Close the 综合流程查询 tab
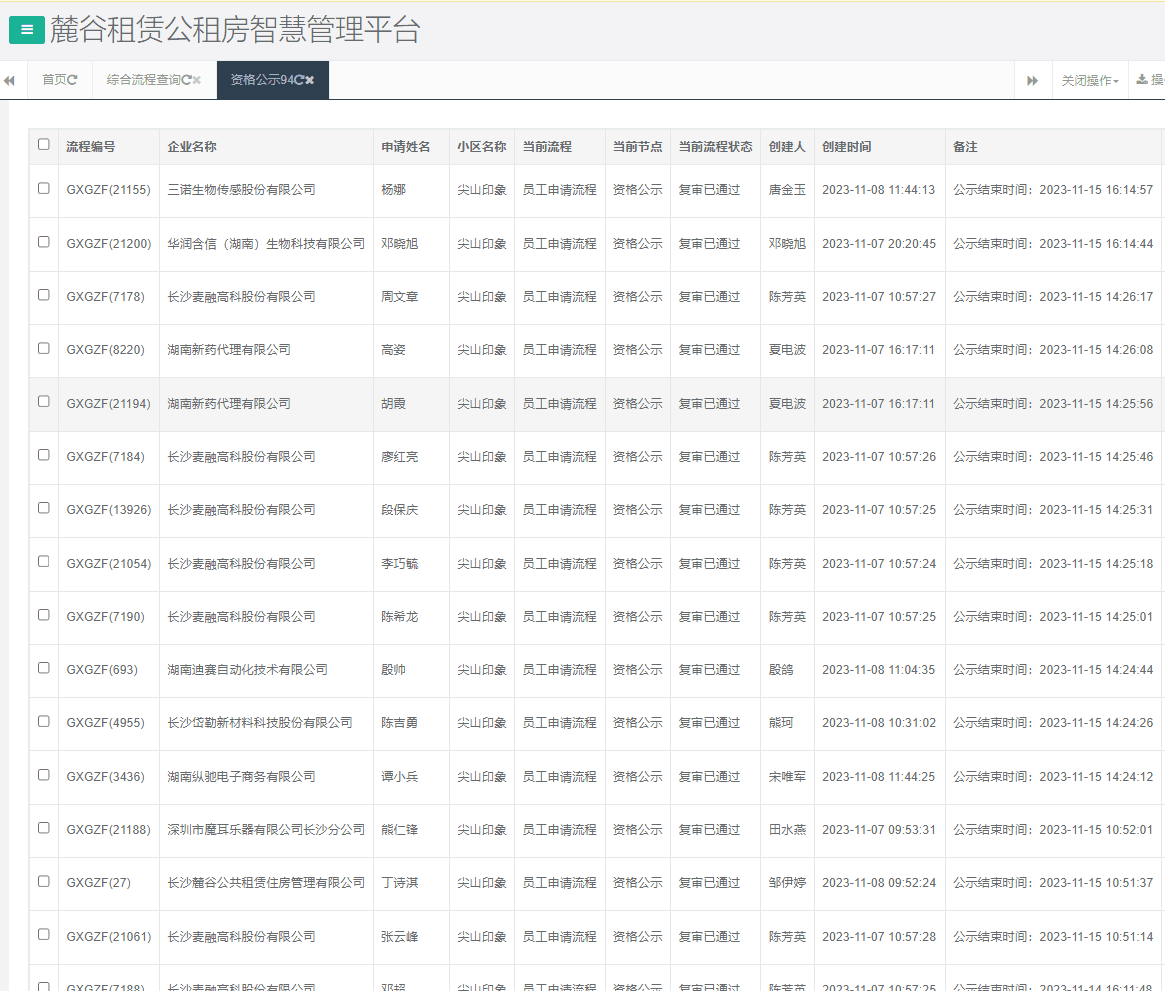 [197, 80]
